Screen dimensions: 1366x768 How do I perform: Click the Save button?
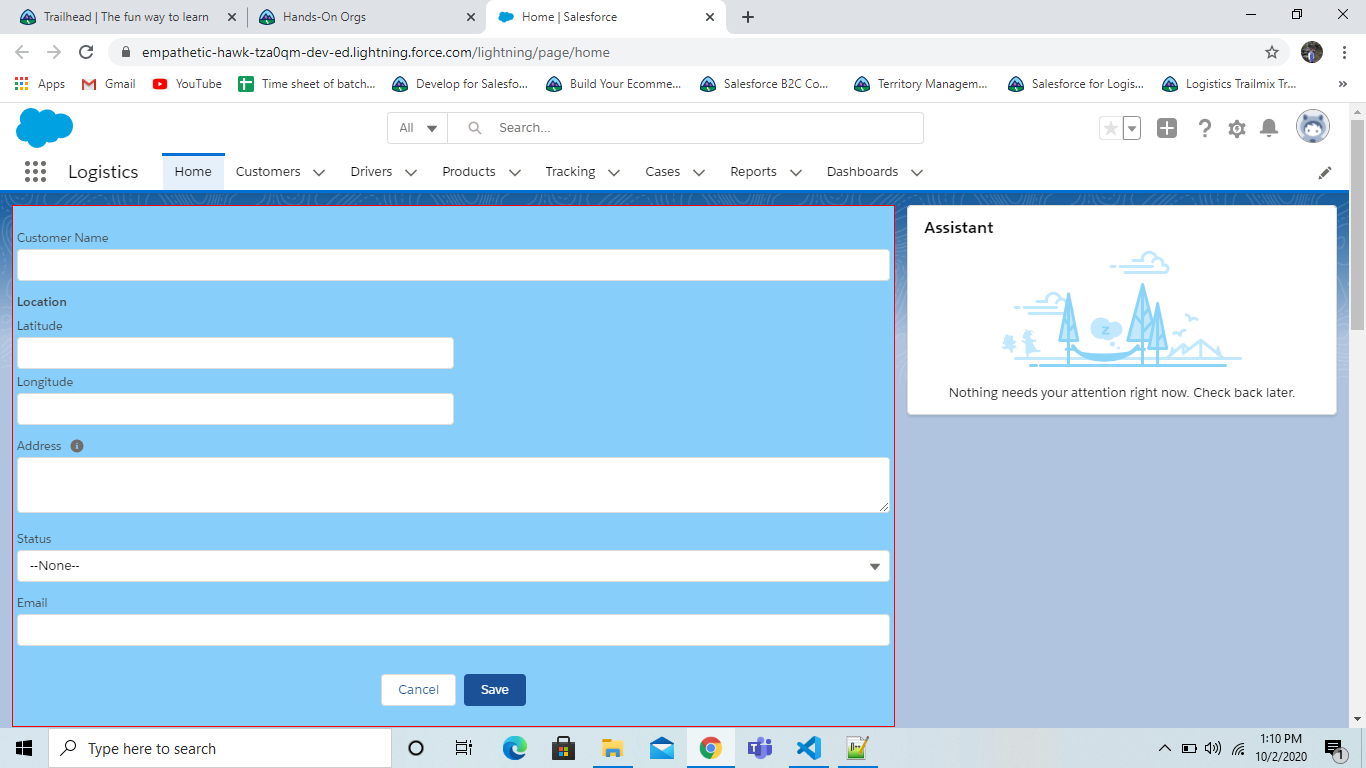coord(495,690)
